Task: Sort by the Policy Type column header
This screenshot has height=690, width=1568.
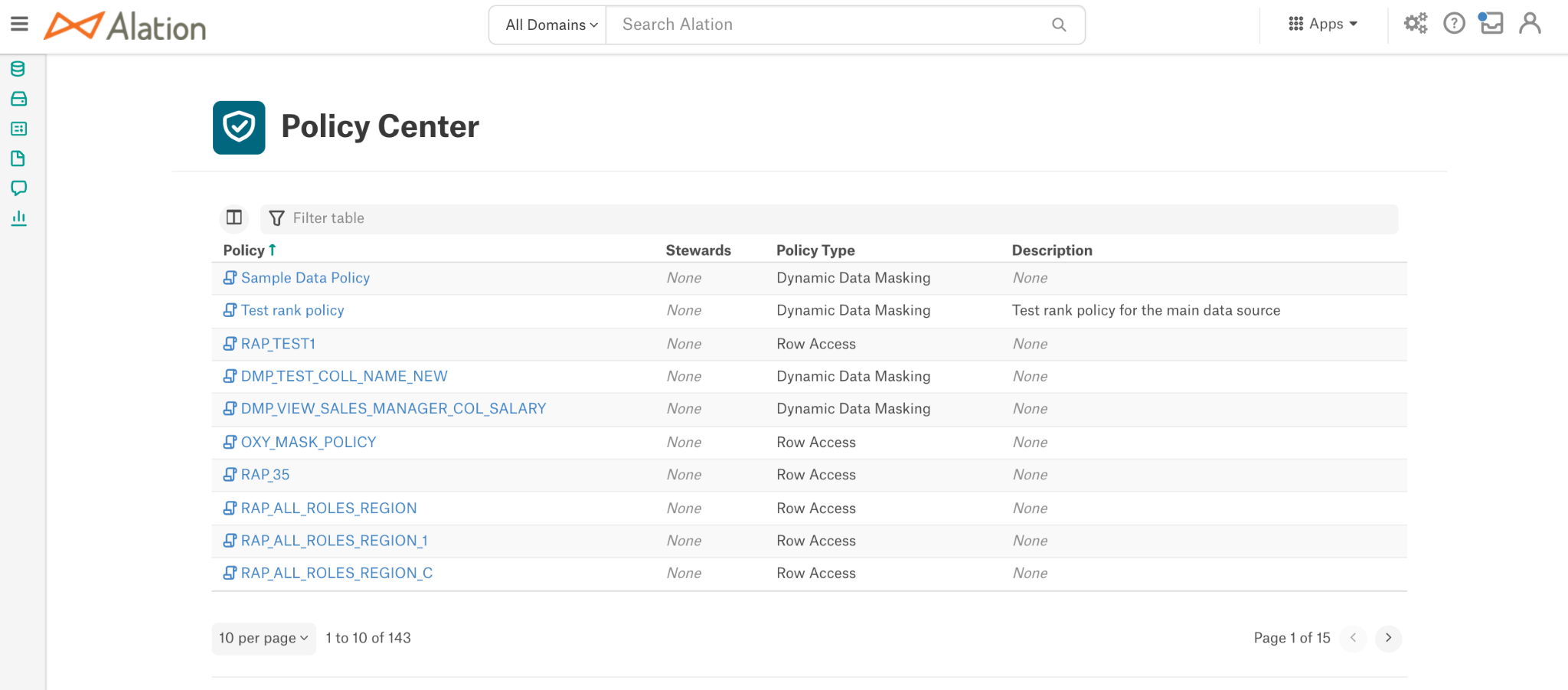Action: point(815,250)
